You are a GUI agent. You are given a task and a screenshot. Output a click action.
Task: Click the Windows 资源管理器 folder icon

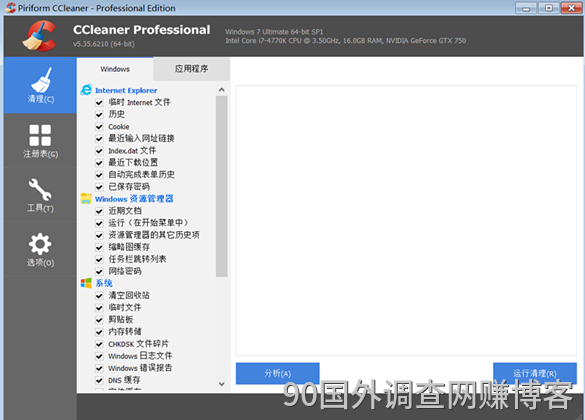pos(86,198)
